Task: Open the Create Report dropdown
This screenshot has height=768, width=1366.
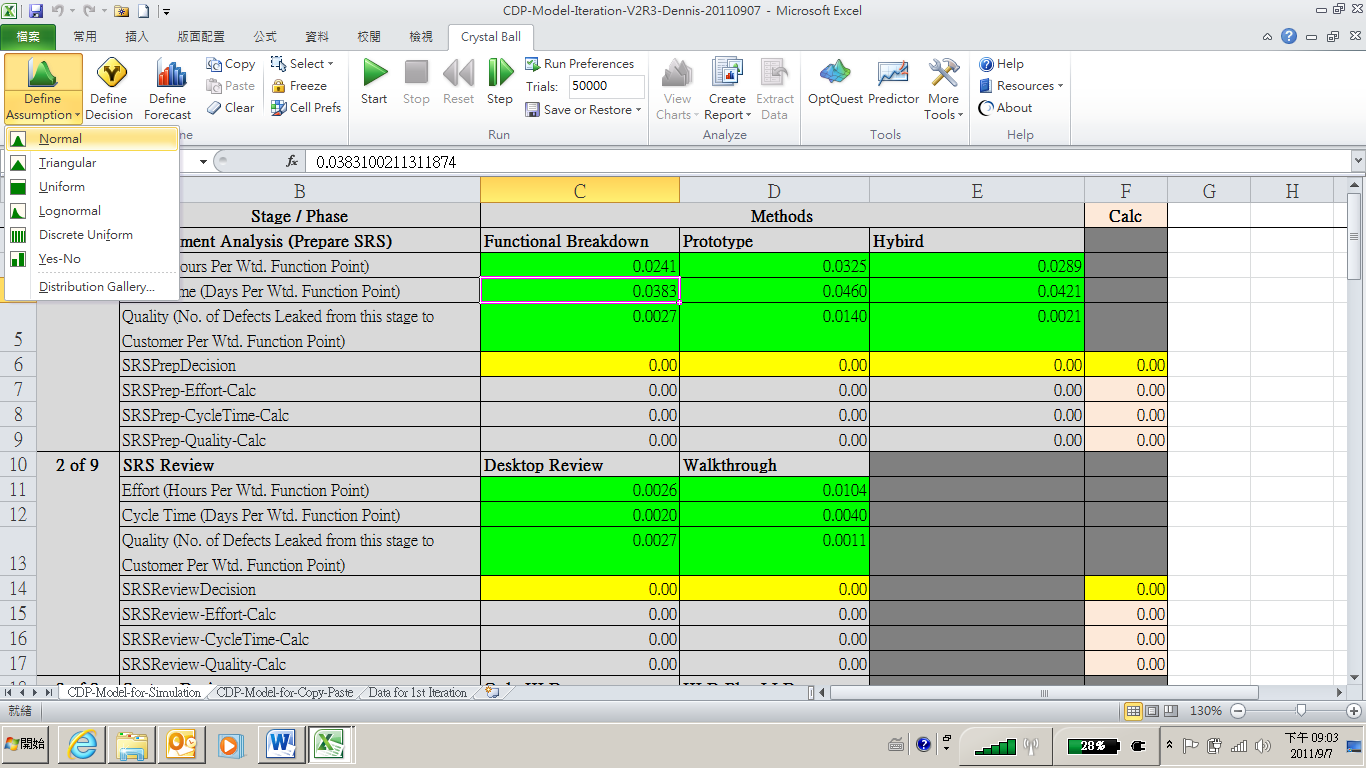Action: pos(727,89)
